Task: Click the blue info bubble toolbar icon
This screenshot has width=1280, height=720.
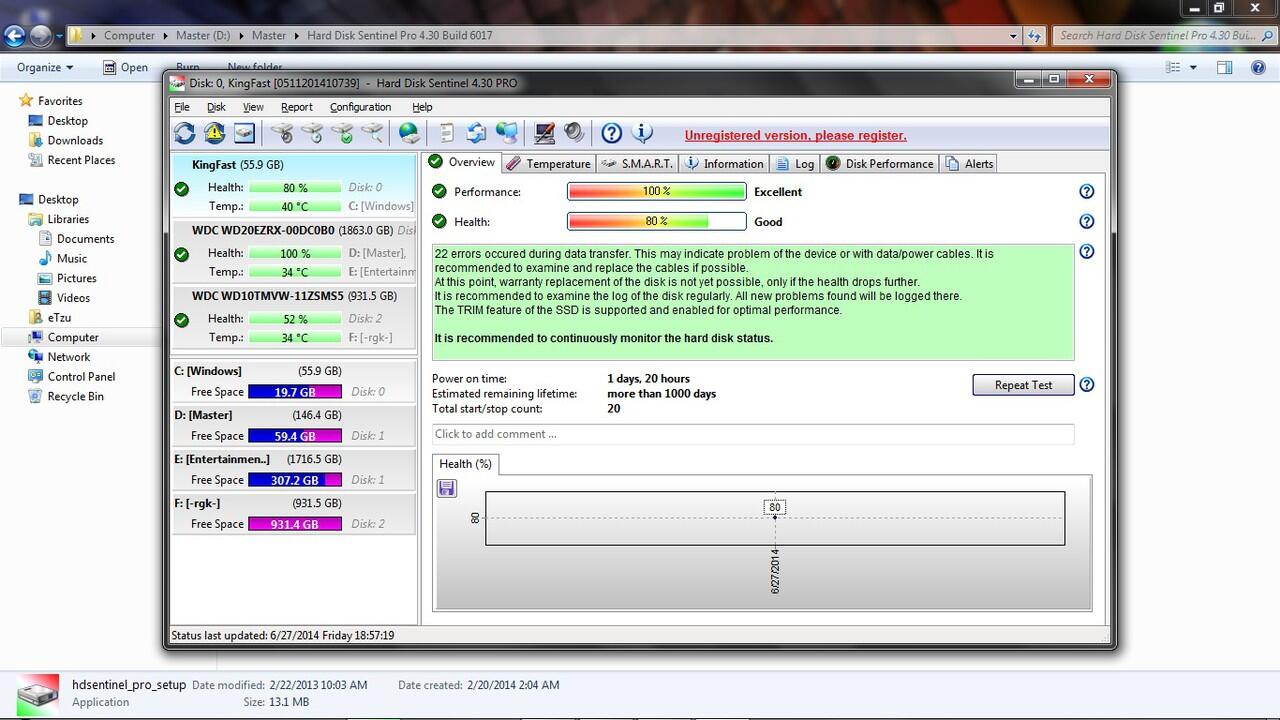Action: click(x=642, y=133)
